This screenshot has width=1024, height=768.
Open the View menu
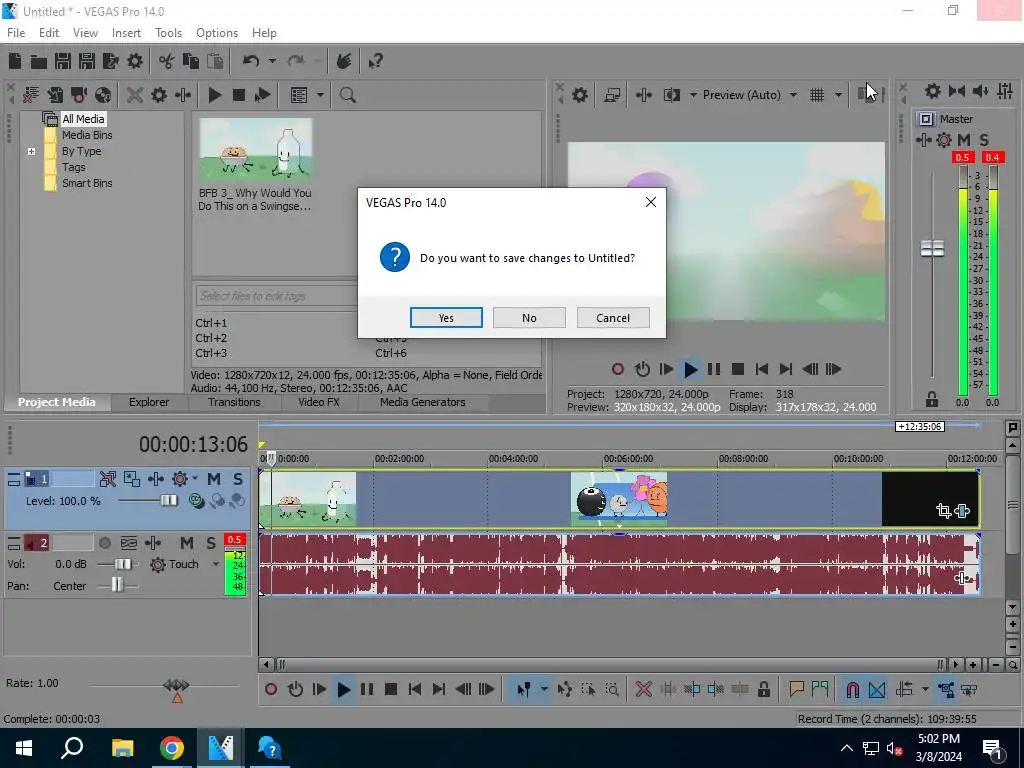pos(85,33)
